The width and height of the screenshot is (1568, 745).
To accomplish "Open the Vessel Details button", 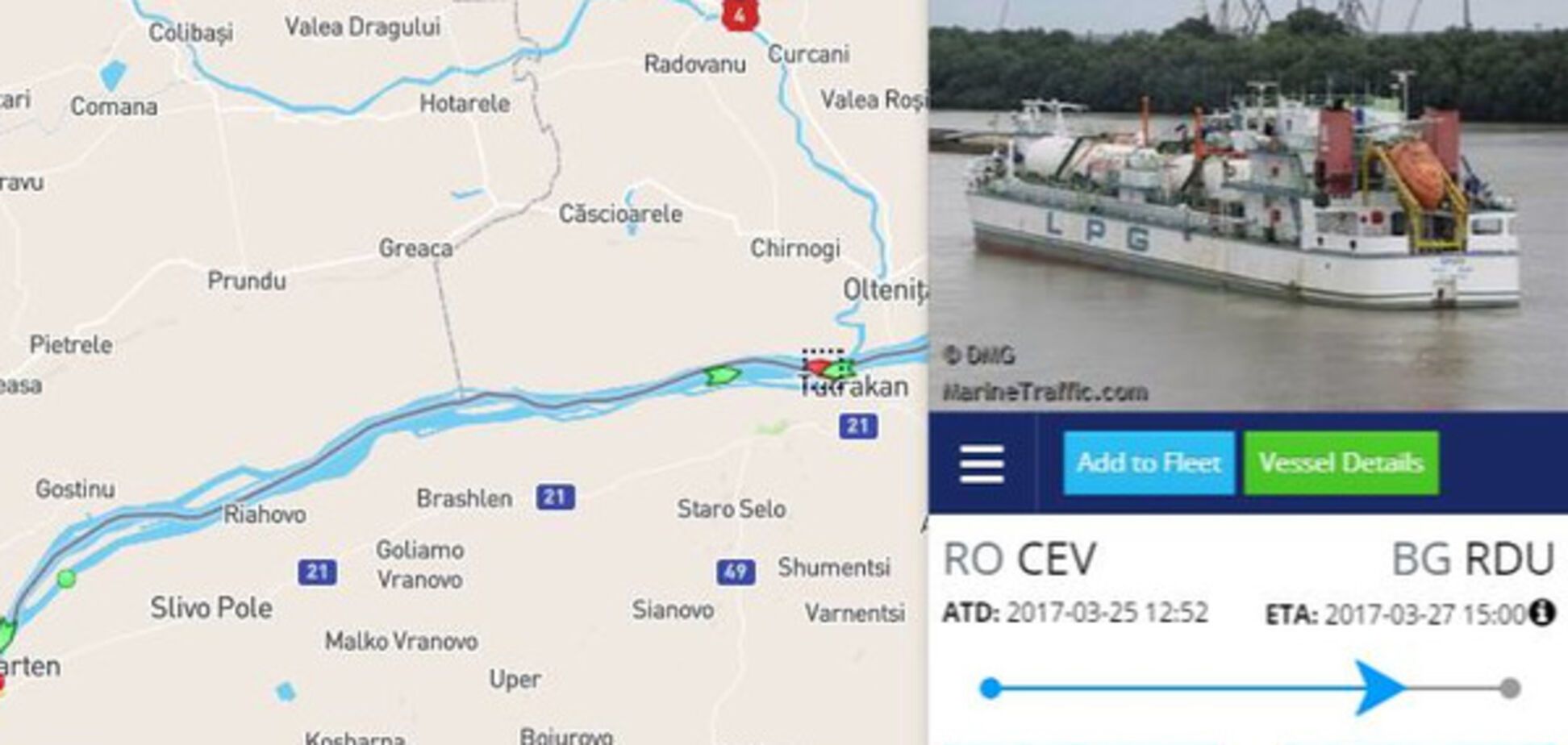I will click(x=1341, y=463).
